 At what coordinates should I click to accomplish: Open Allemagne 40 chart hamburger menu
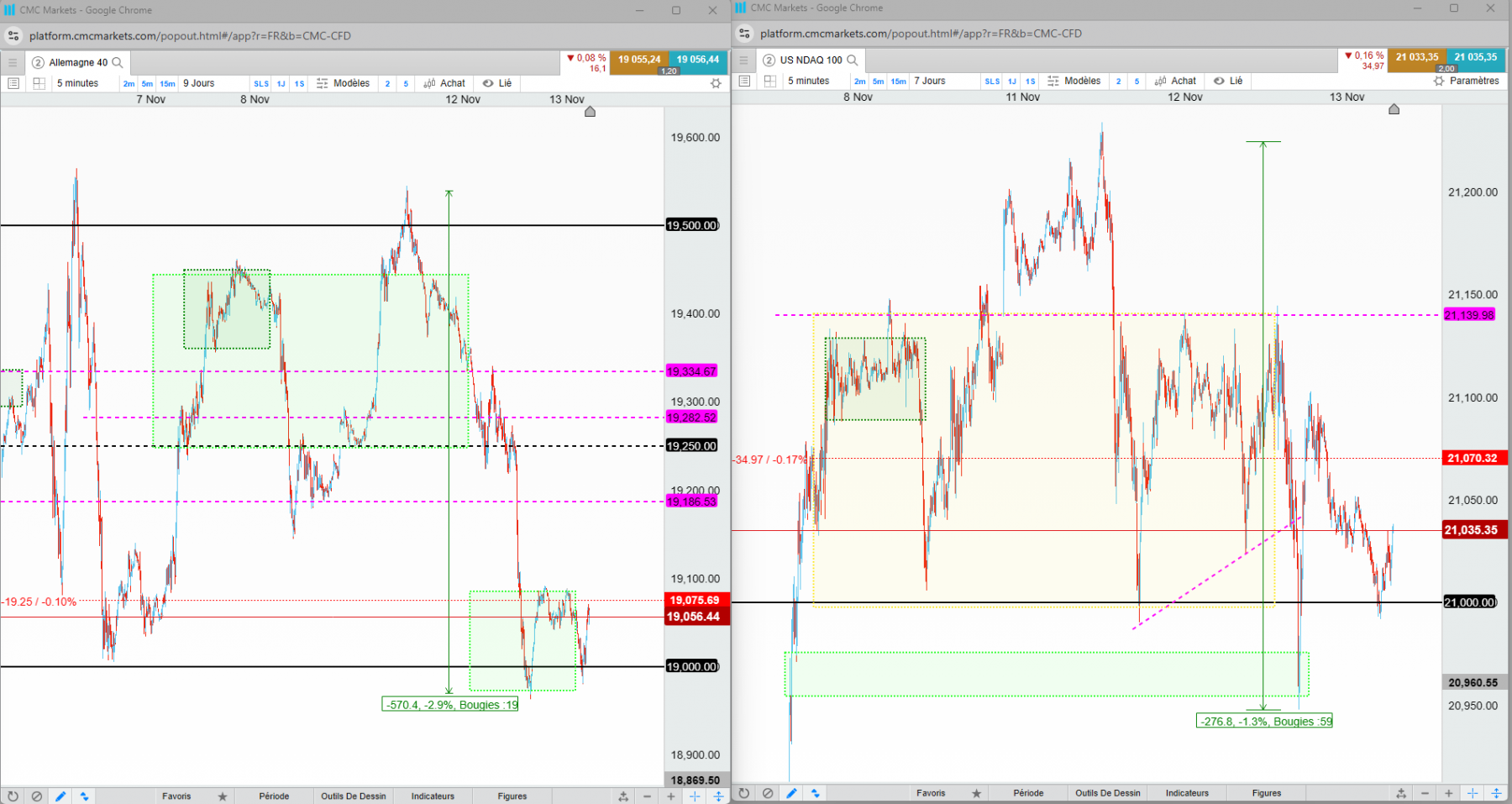pyautogui.click(x=13, y=62)
